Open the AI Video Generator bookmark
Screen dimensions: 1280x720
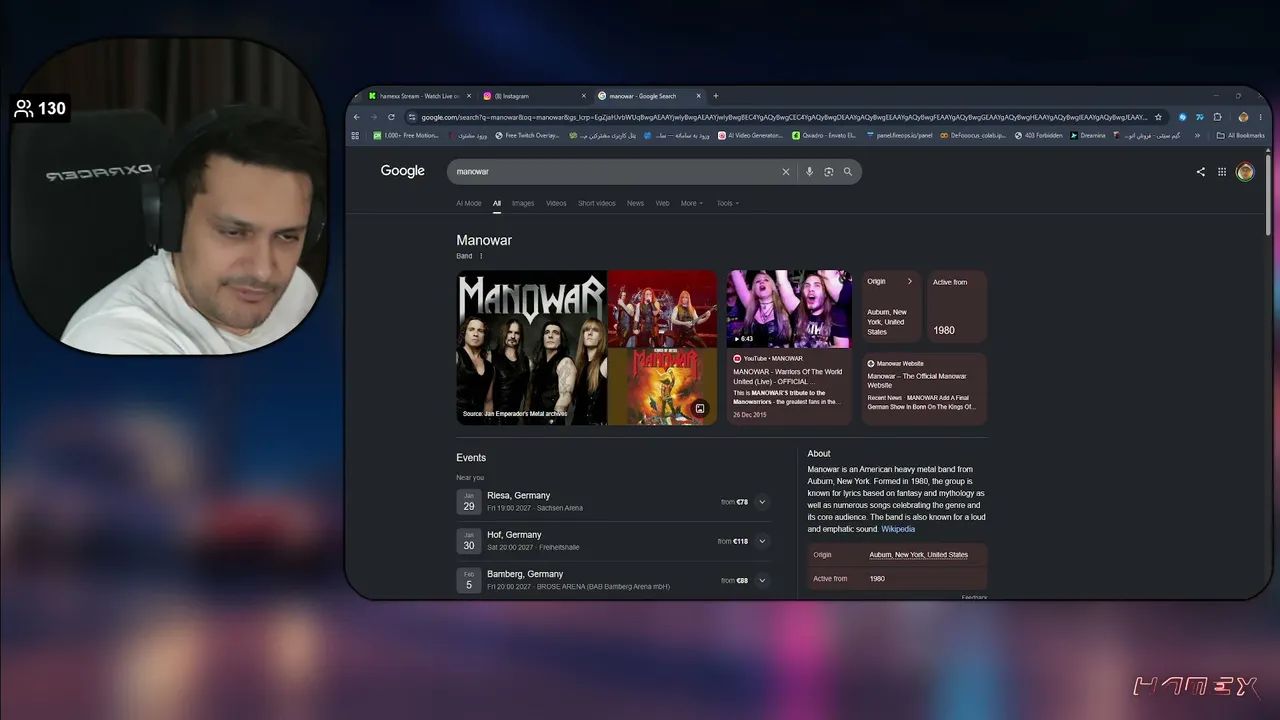pyautogui.click(x=751, y=135)
